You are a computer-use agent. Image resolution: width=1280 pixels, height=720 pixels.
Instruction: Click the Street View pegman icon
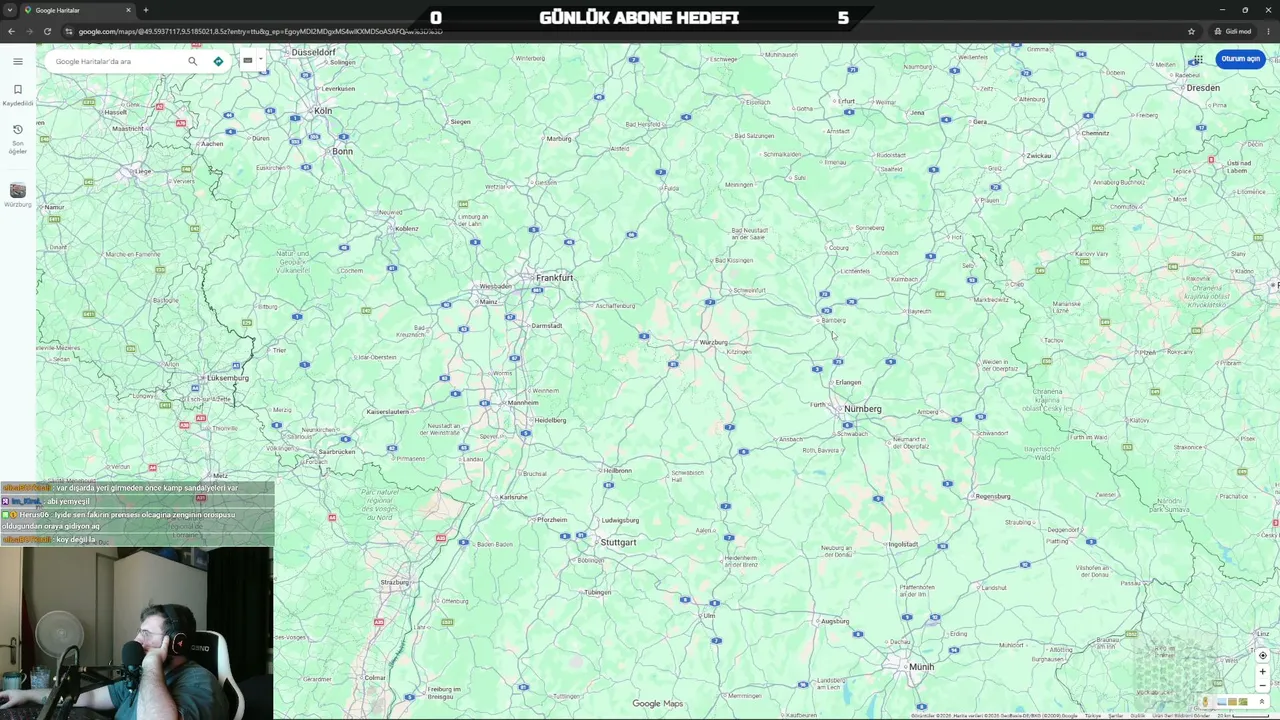tap(1205, 702)
